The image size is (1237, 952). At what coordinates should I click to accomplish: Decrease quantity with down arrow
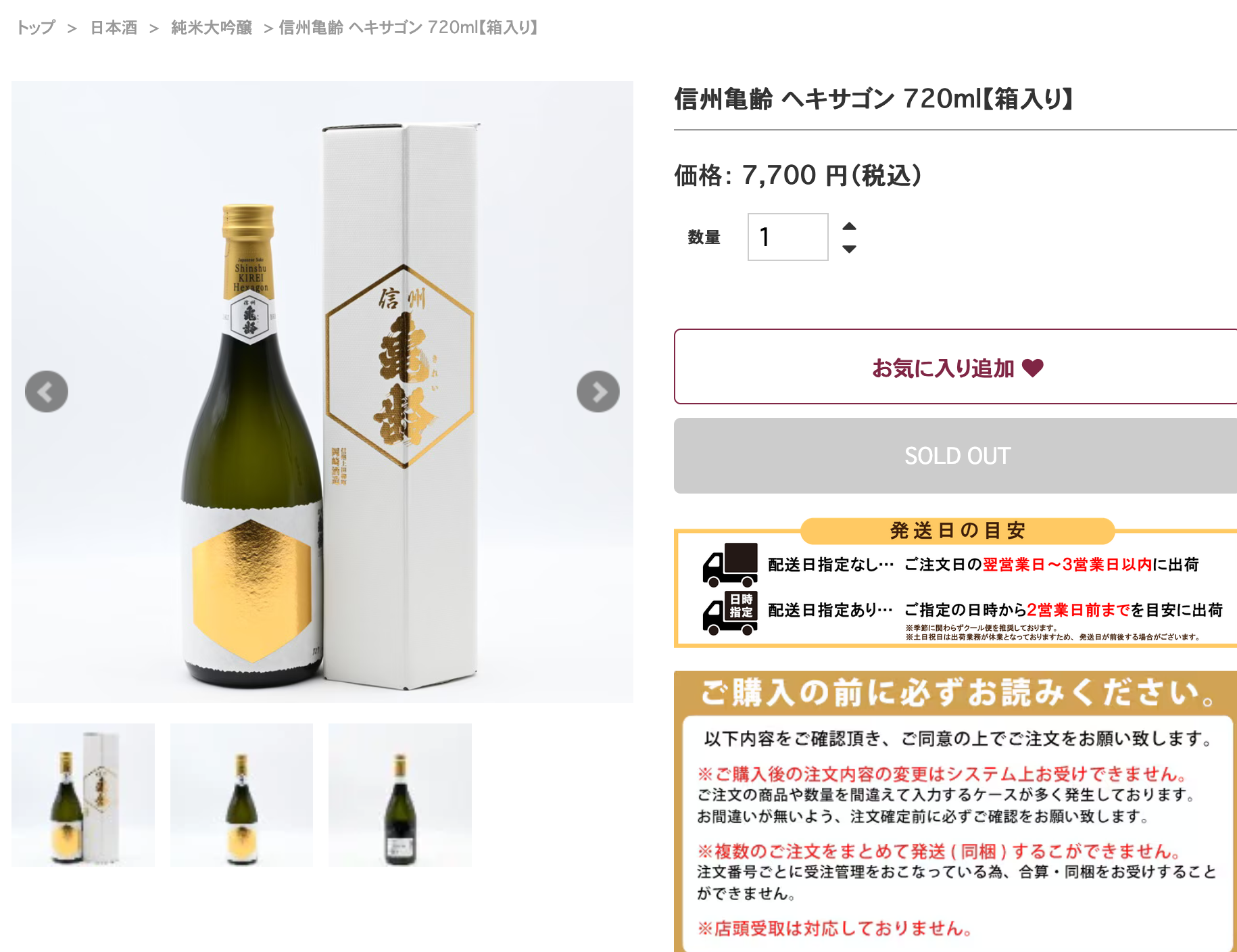point(850,249)
